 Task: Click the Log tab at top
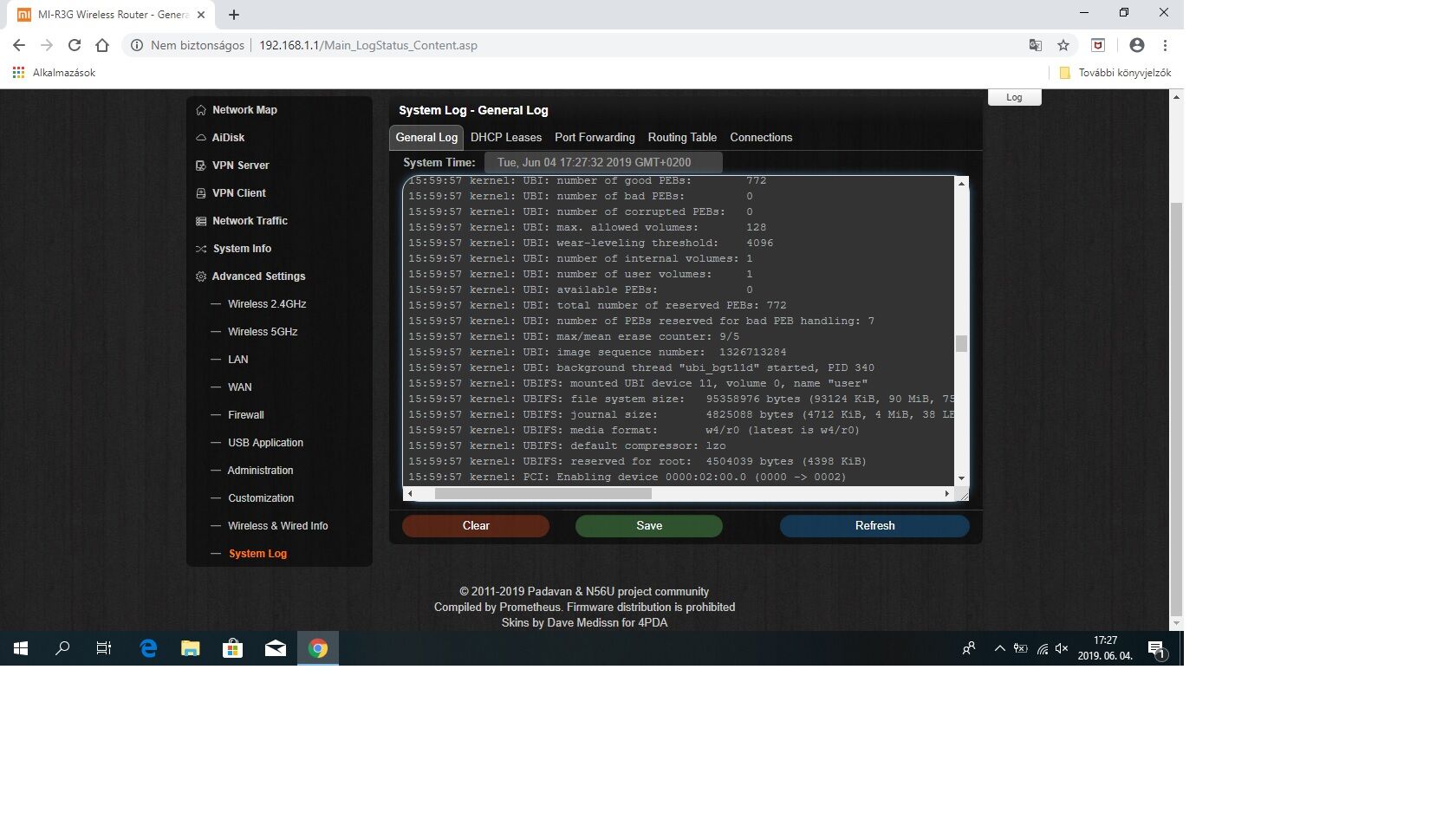(x=1014, y=97)
